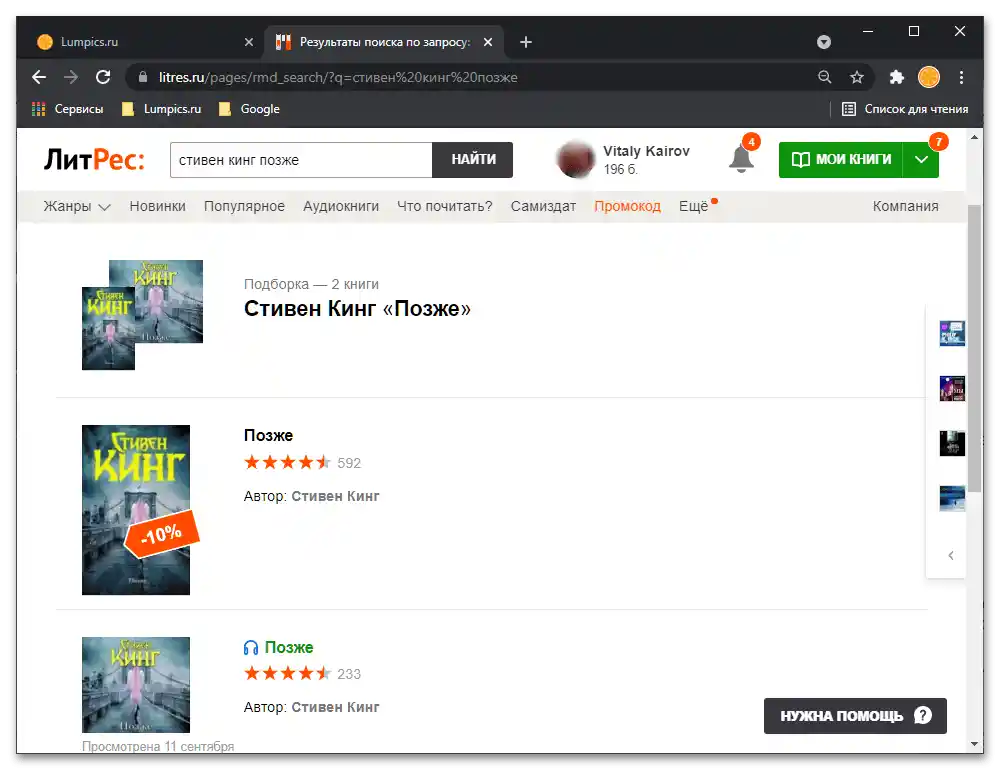Viewport: 1000px width, 770px height.
Task: Switch to the Lumpics.ru tab
Action: [x=145, y=42]
